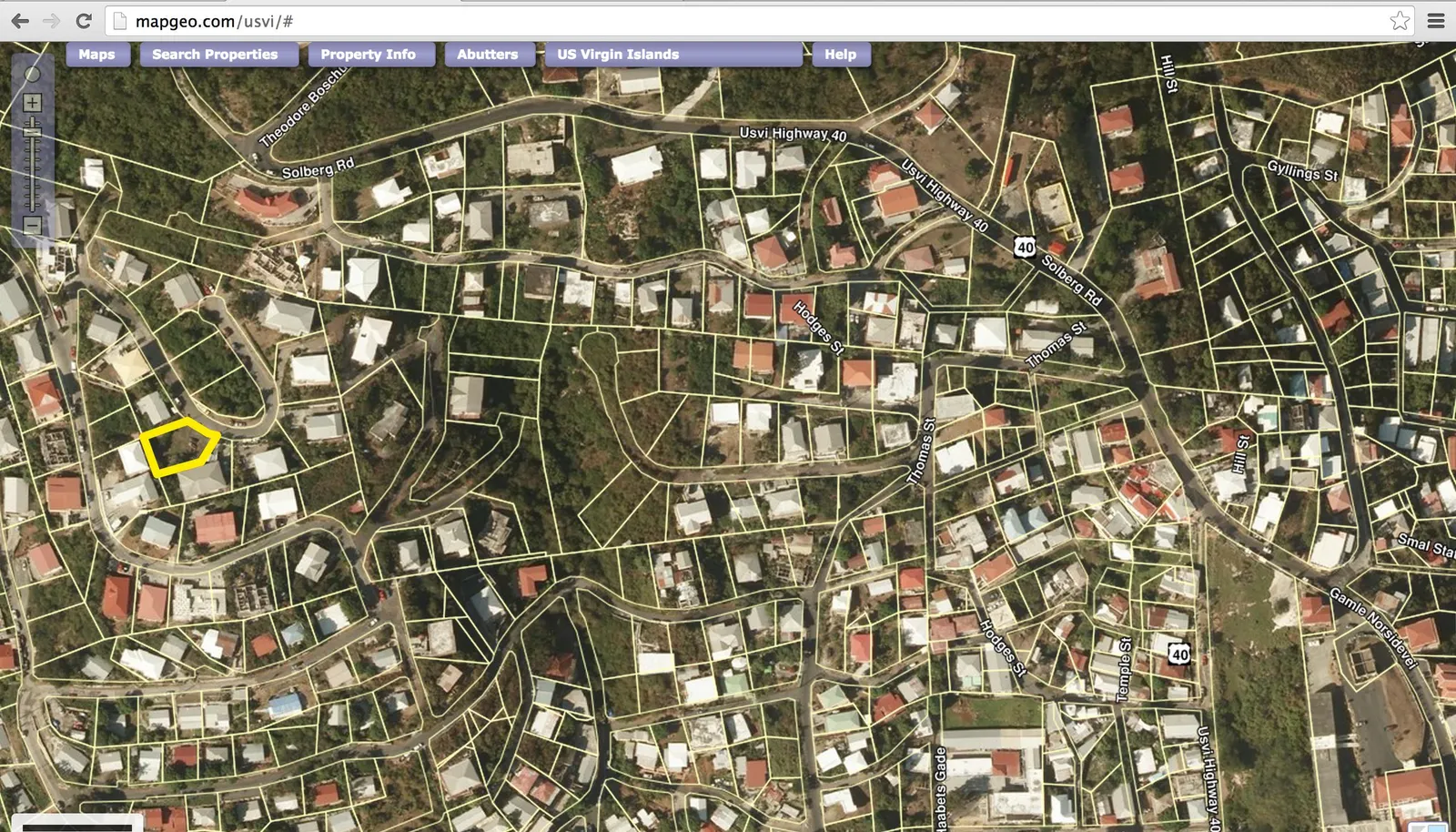1456x832 pixels.
Task: Open the Search Properties panel
Action: click(x=215, y=55)
